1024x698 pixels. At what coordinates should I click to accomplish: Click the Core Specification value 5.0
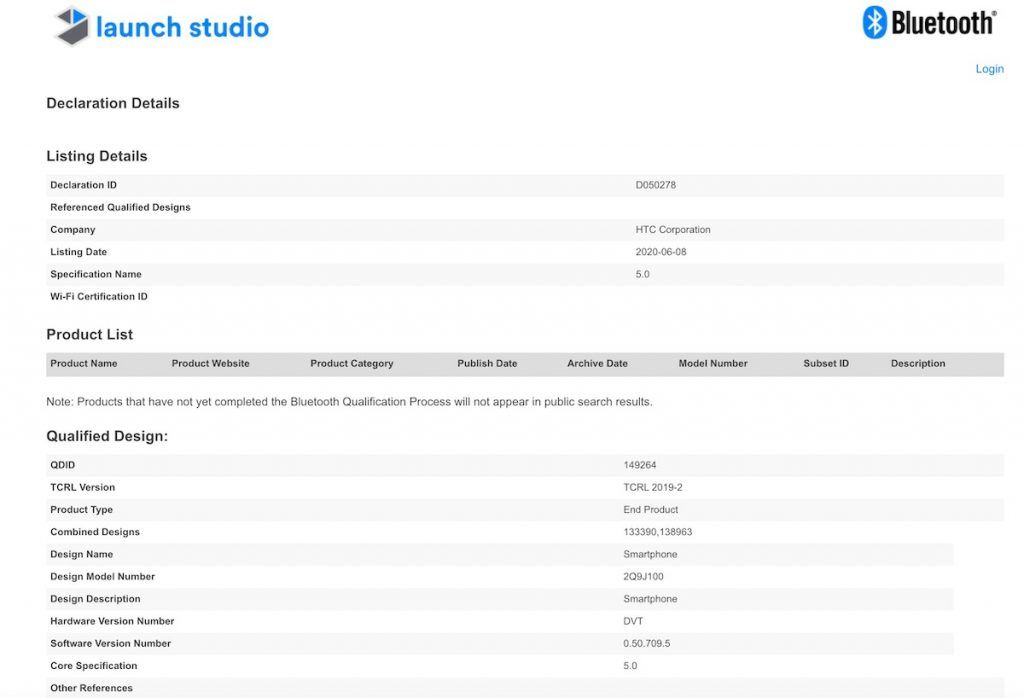630,666
